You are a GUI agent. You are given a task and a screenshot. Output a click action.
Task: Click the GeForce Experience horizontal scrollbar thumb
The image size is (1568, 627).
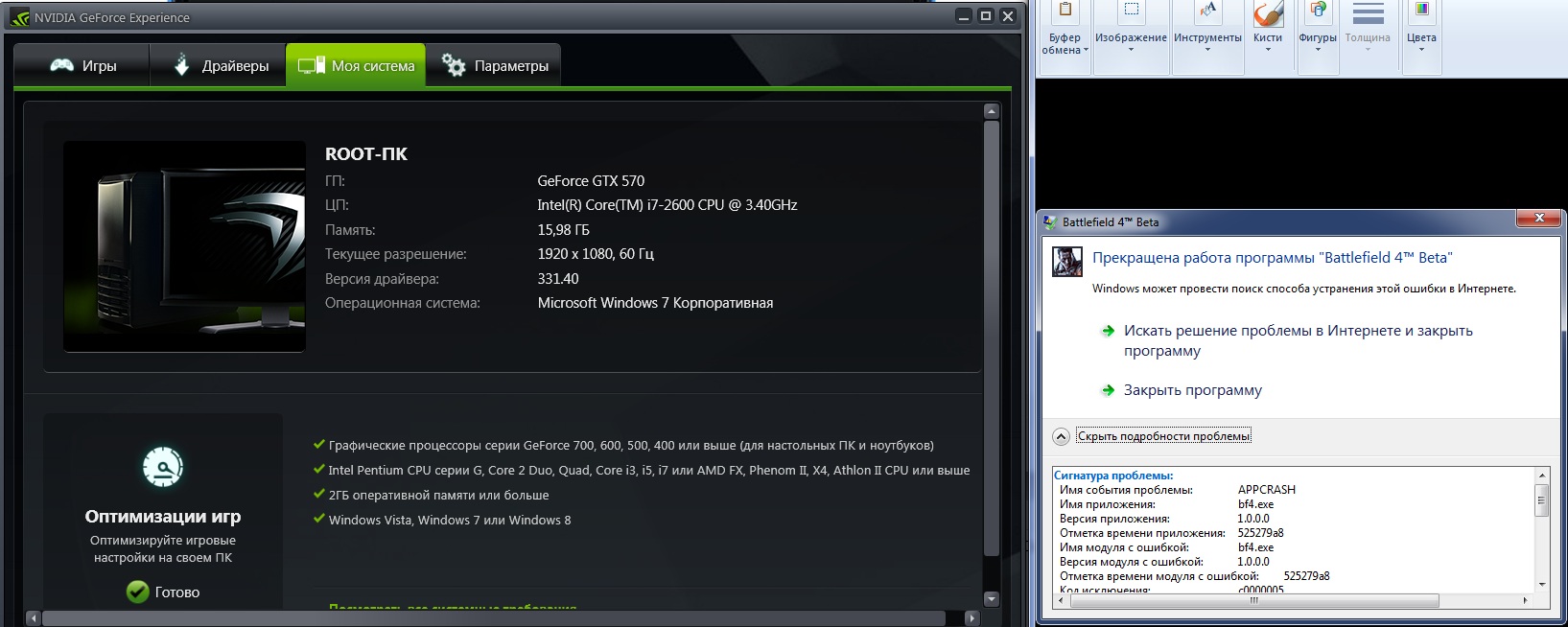tap(494, 618)
